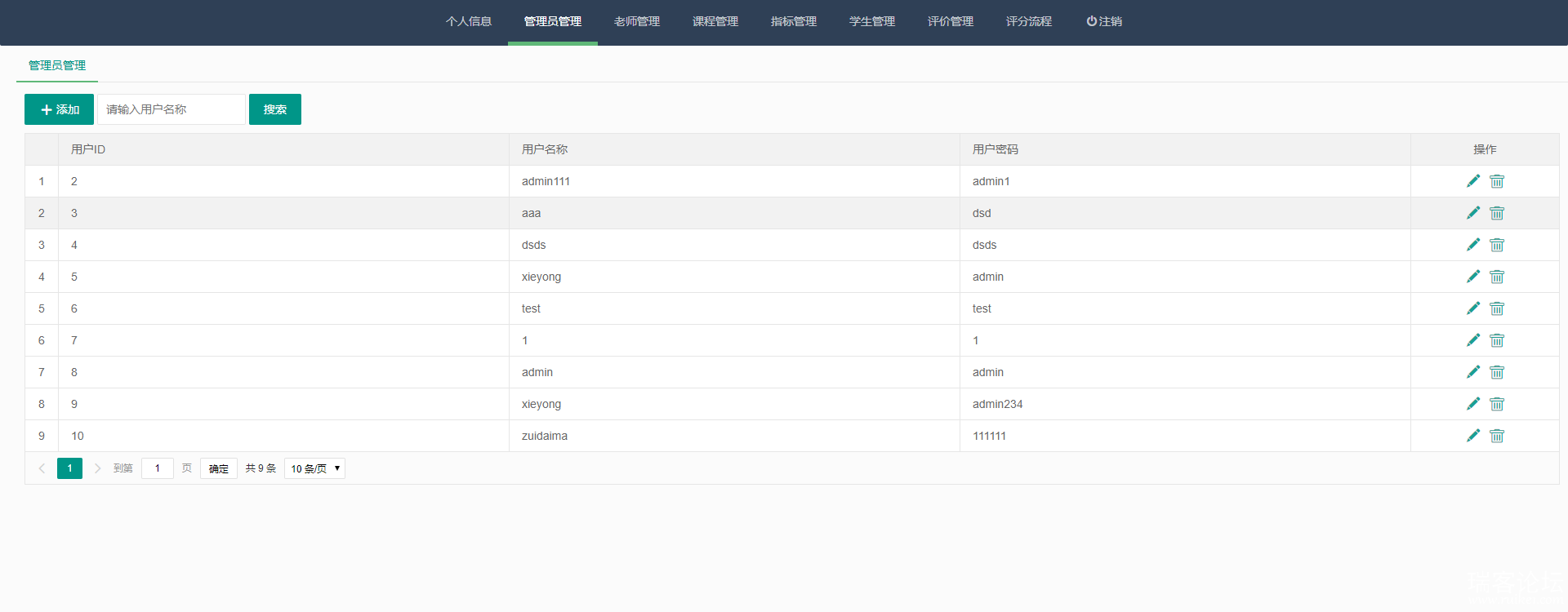This screenshot has height=612, width=1568.
Task: Click the 共 9 条 total count
Action: point(261,468)
